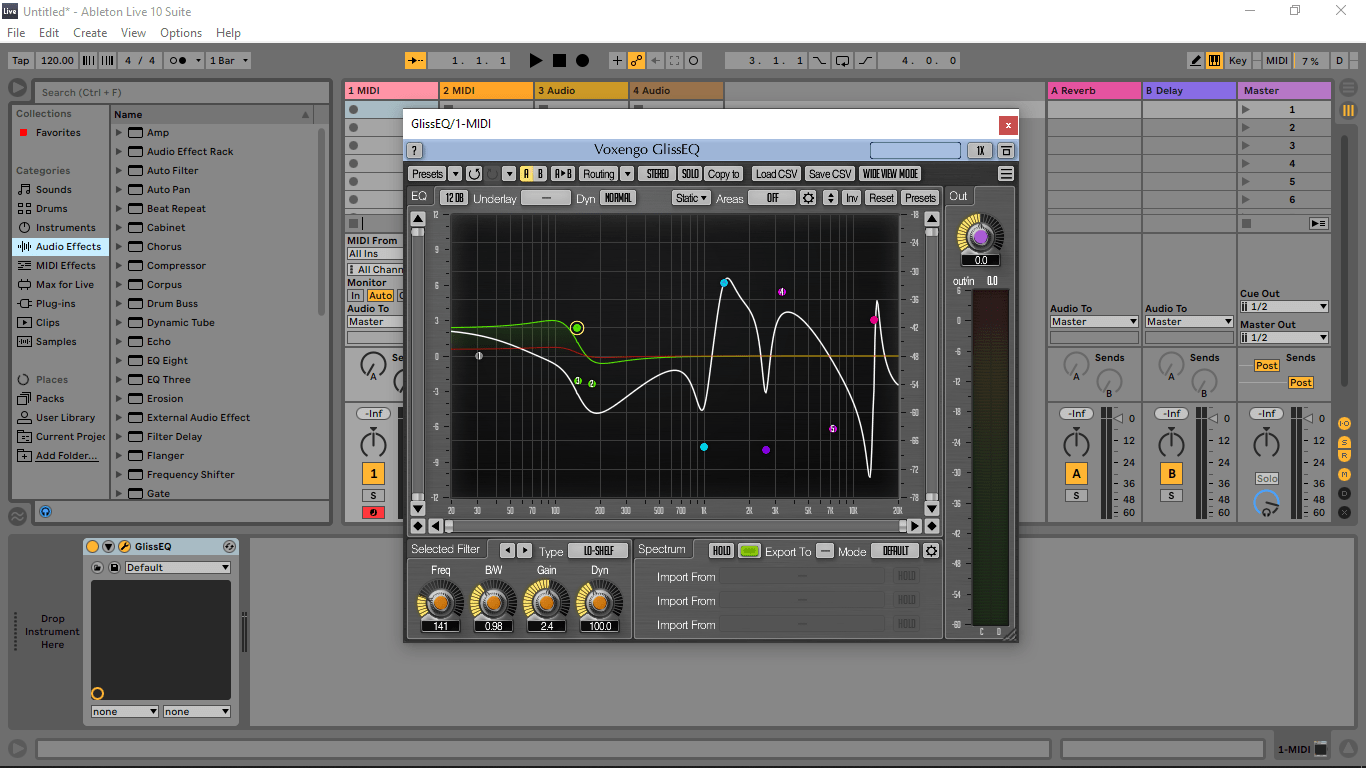
Task: Toggle SOLO in GlissEQ toolbar
Action: 690,173
